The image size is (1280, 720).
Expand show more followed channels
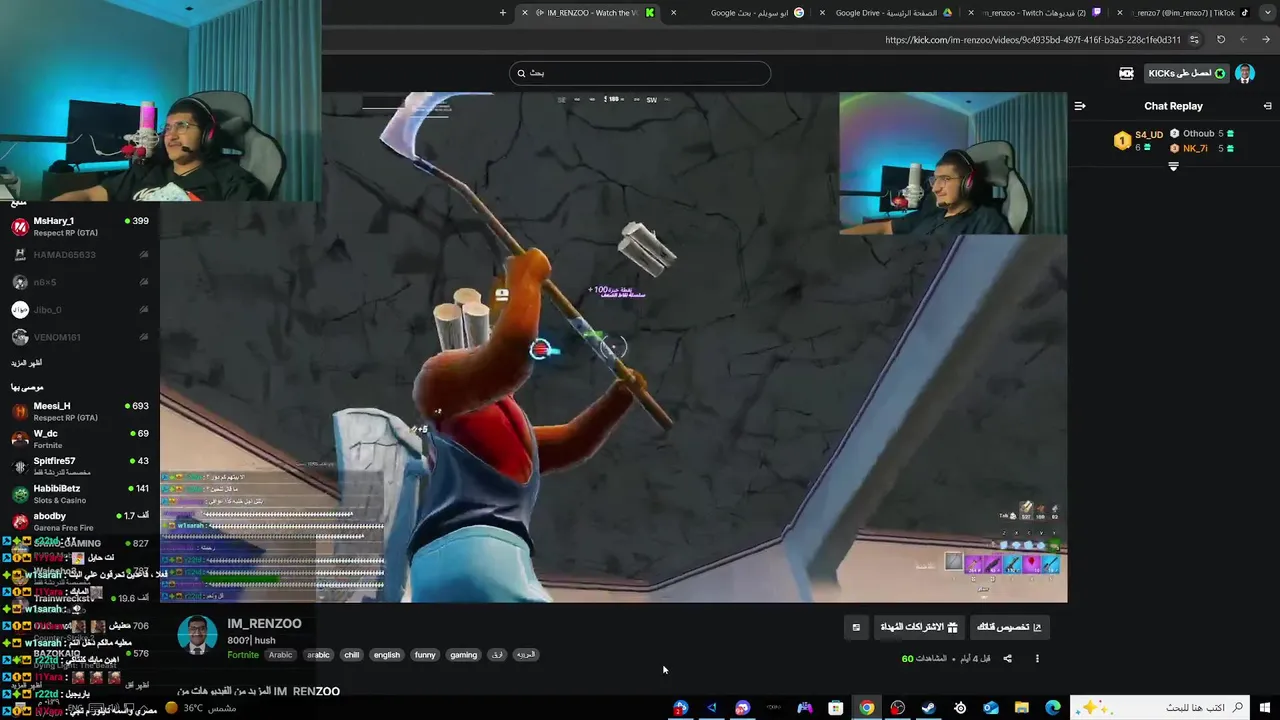click(x=27, y=363)
